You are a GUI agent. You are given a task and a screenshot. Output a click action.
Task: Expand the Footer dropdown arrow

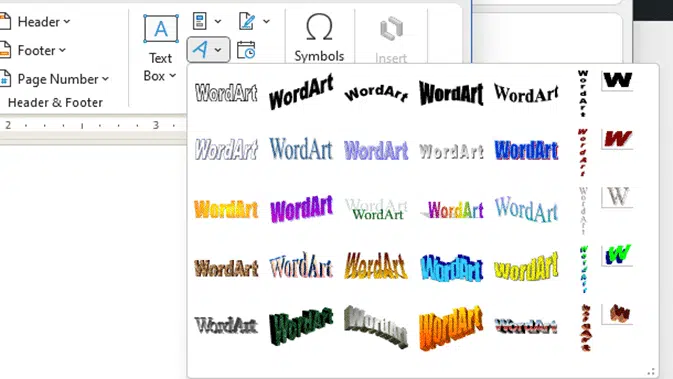tap(62, 50)
